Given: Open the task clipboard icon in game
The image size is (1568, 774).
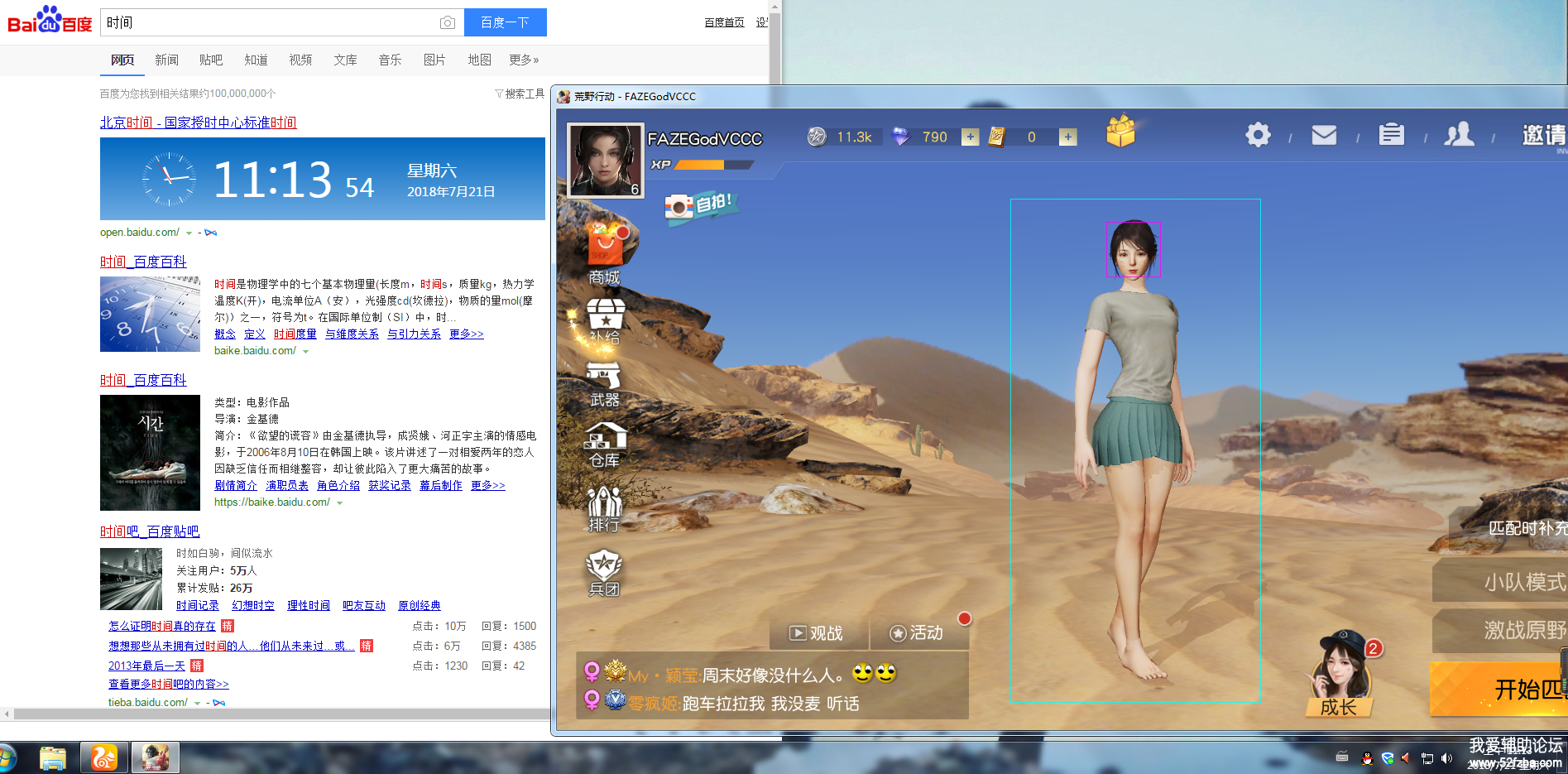Looking at the screenshot, I should 1391,134.
